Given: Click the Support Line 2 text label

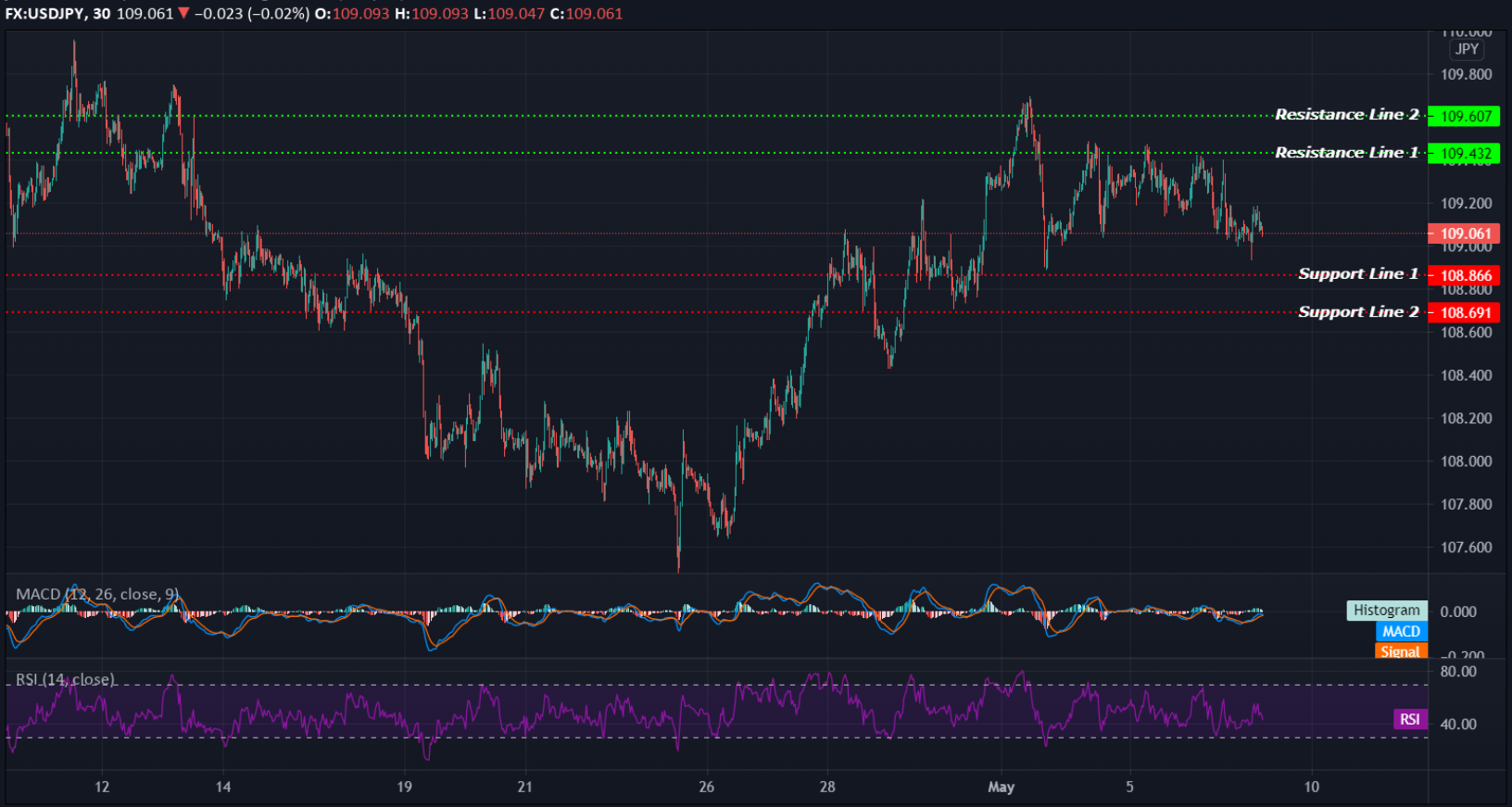Looking at the screenshot, I should point(1358,312).
